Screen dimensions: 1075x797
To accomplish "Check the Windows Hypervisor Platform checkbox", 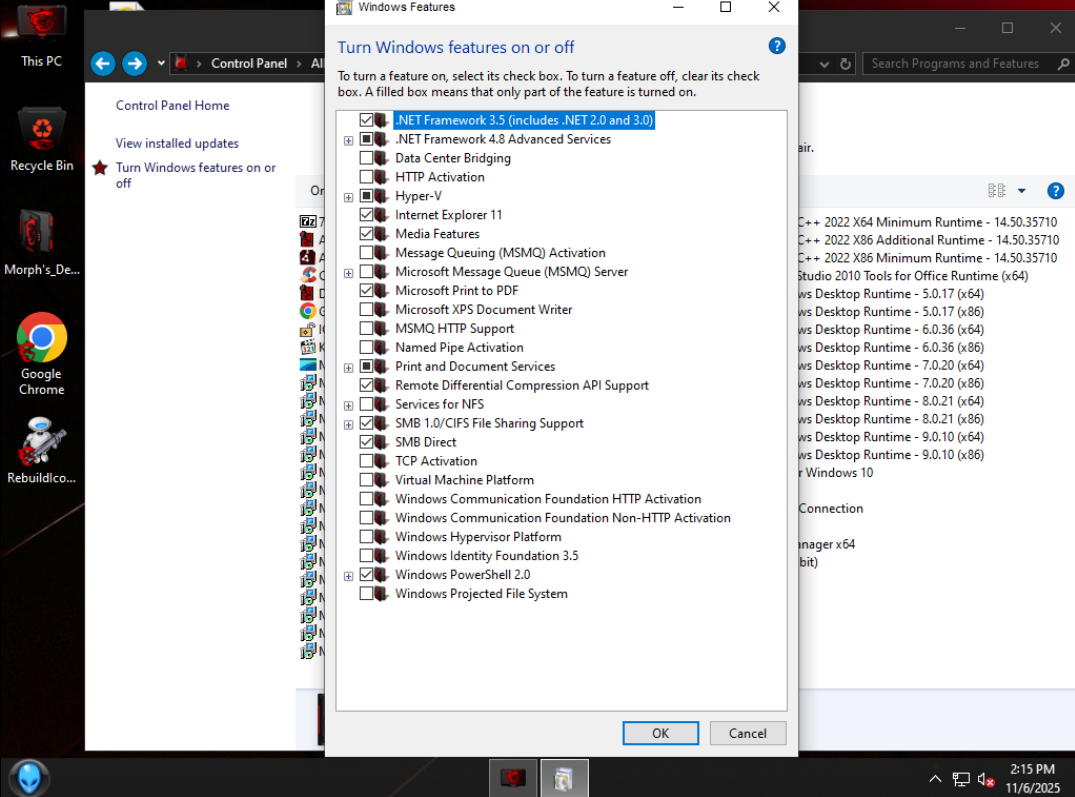I will 366,537.
